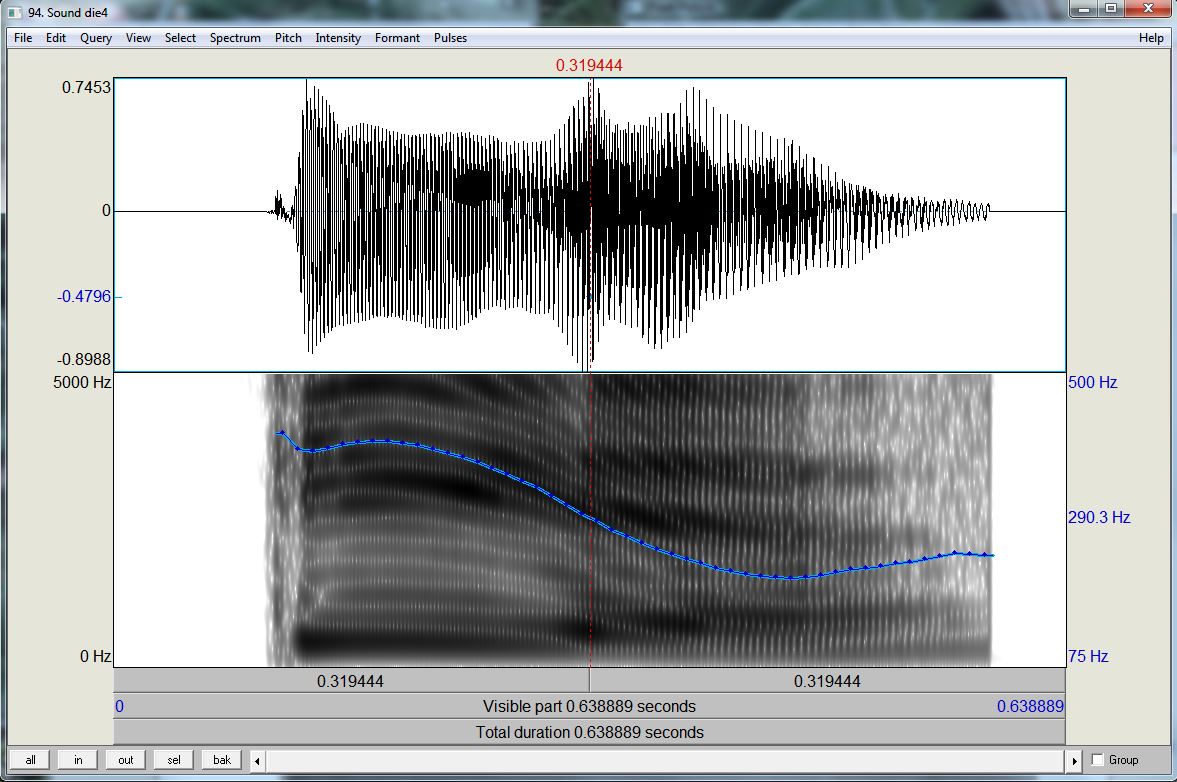Click the red cursor time label 0.319444
This screenshot has width=1177, height=782.
click(x=588, y=65)
